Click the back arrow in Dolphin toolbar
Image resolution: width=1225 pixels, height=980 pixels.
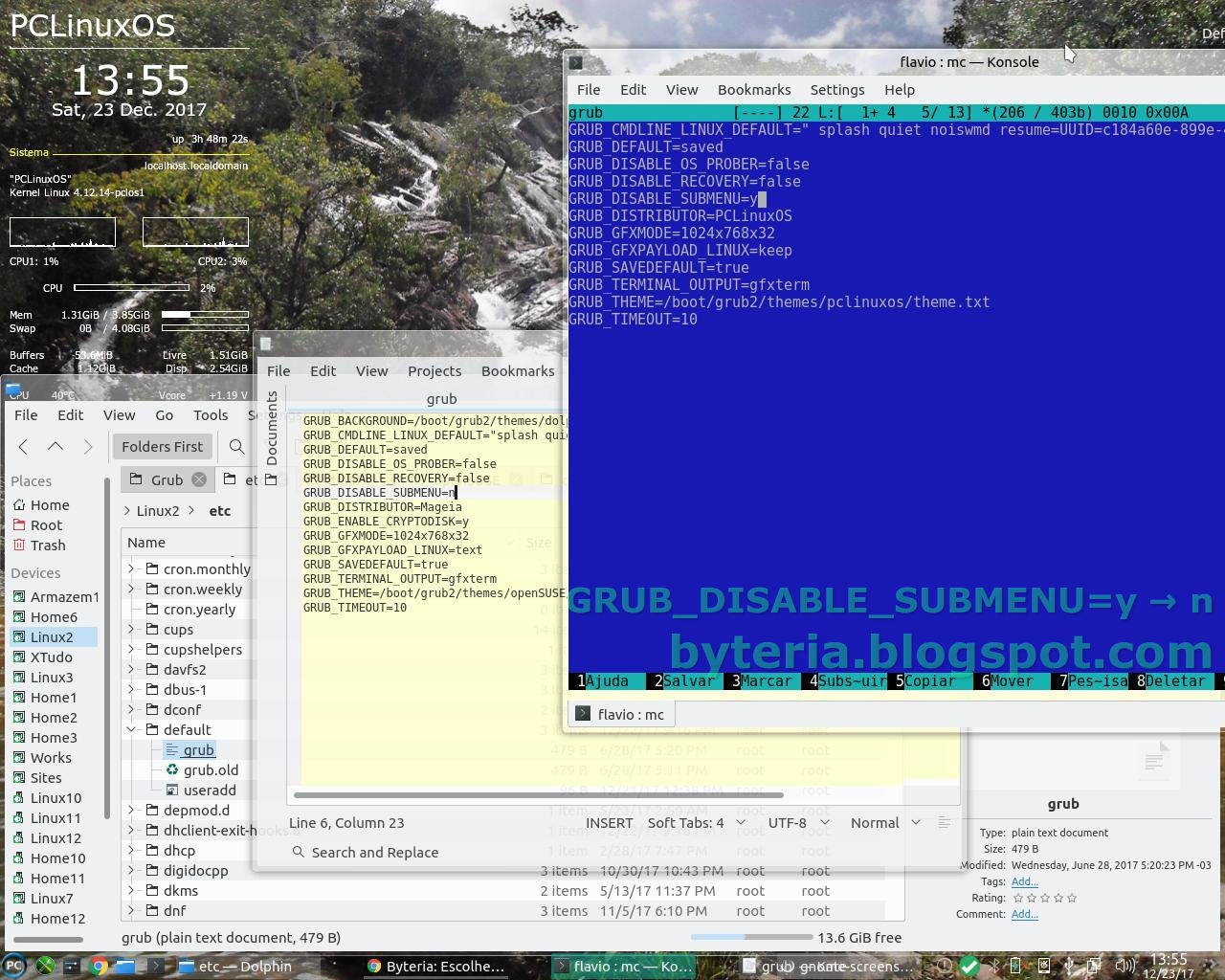pos(23,446)
